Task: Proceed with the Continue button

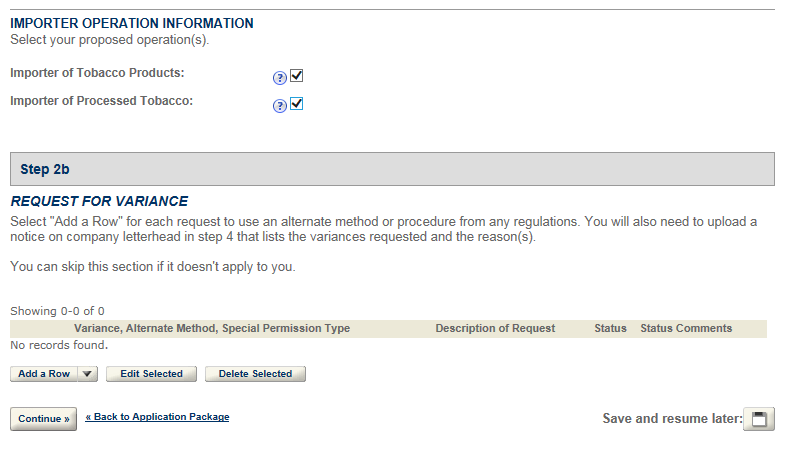Action: click(x=43, y=419)
